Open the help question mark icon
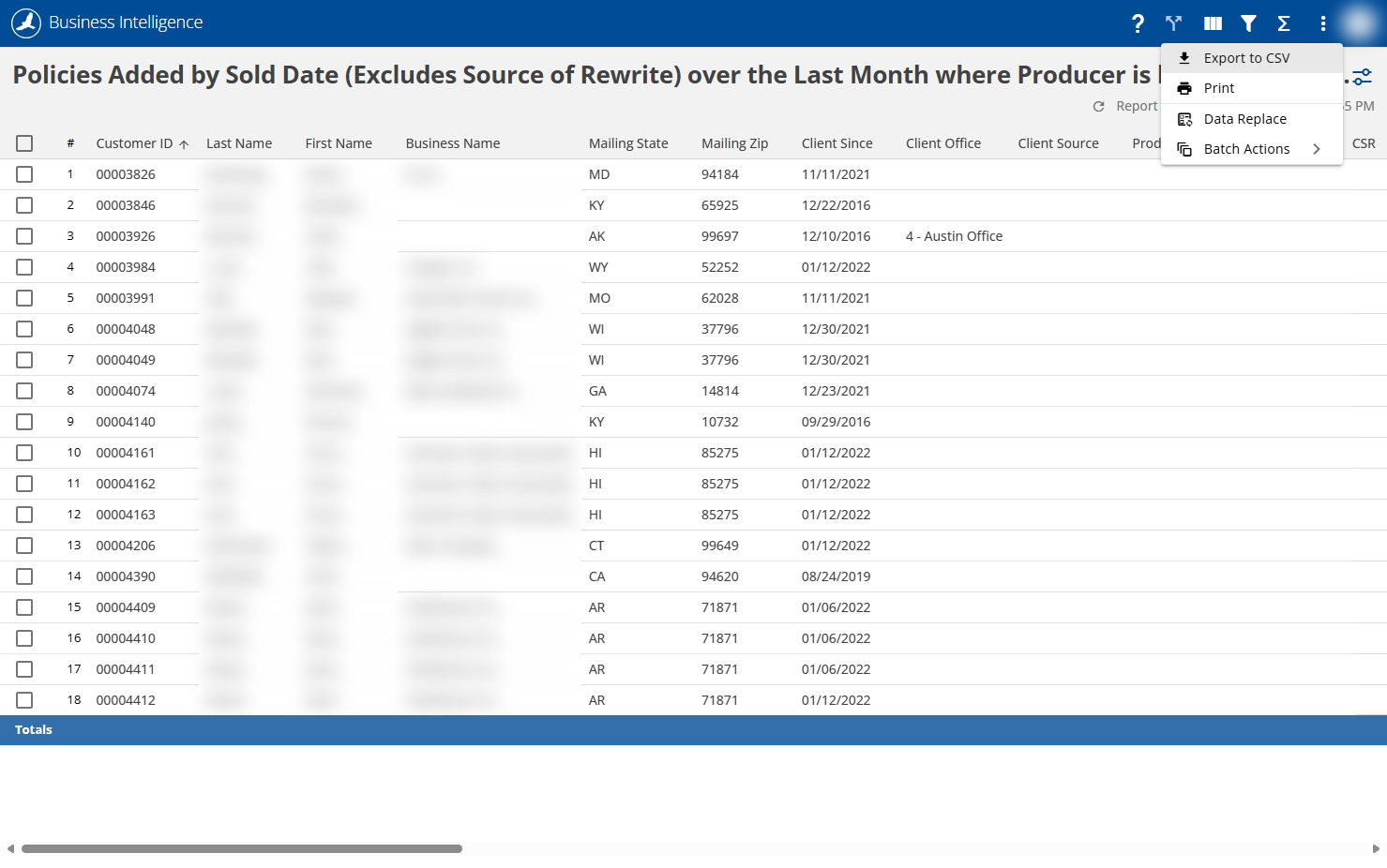 coord(1138,23)
